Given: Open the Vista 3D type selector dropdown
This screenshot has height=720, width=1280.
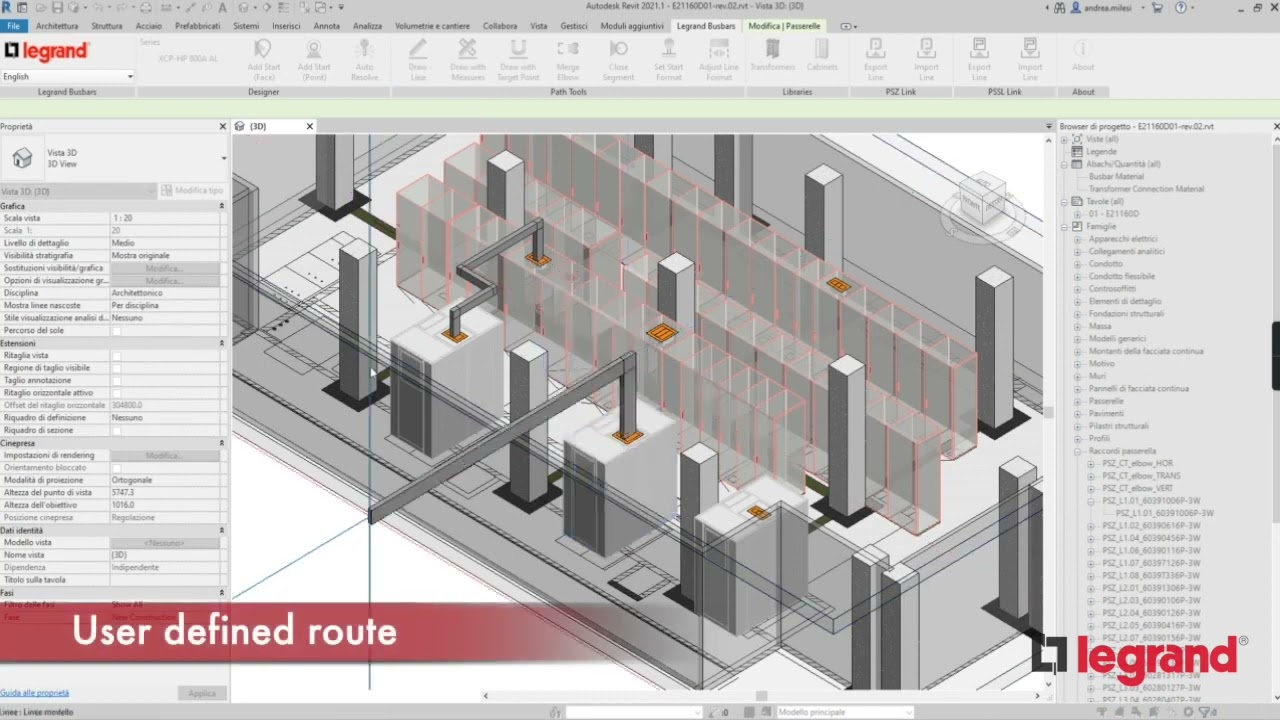Looking at the screenshot, I should 223,158.
